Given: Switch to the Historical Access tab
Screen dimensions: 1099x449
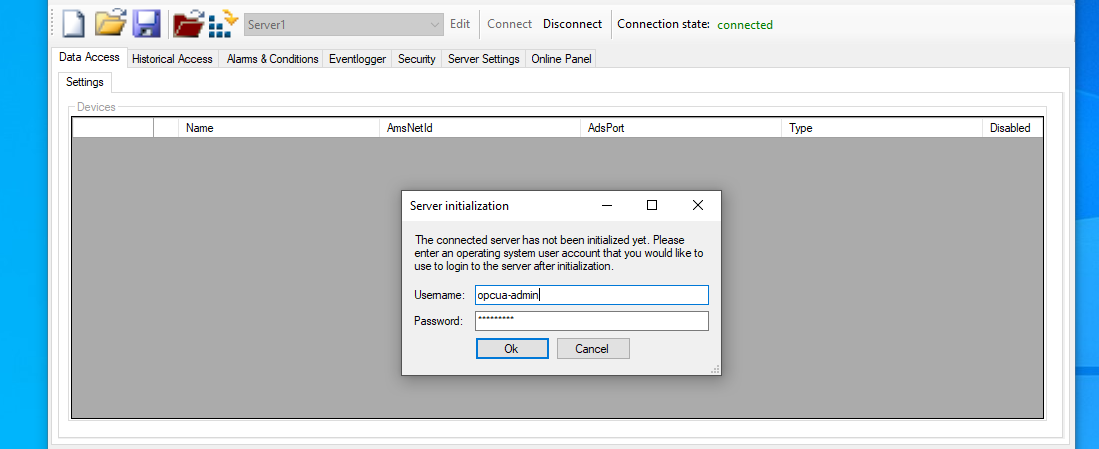Looking at the screenshot, I should point(172,60).
